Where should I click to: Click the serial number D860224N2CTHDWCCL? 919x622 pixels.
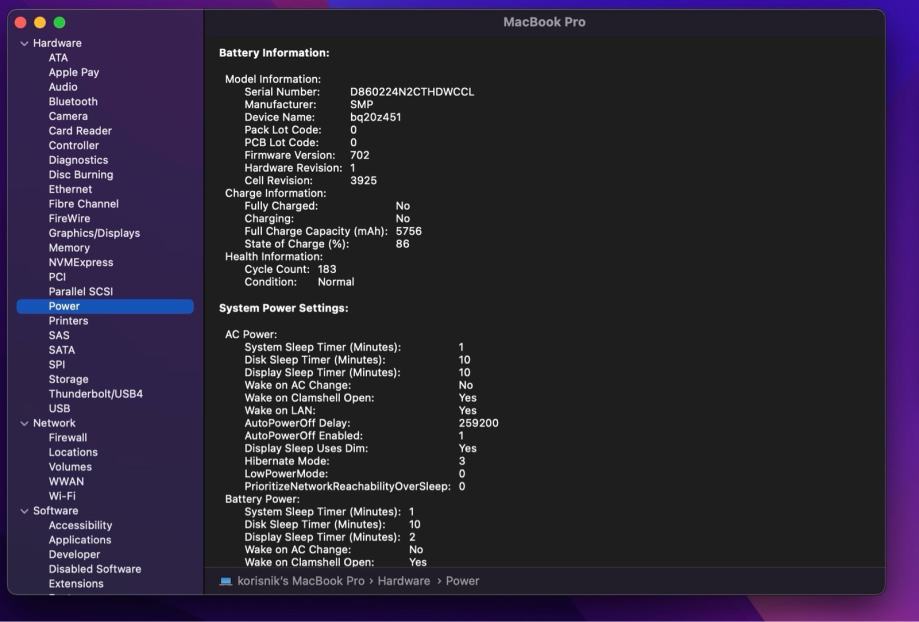pos(412,92)
